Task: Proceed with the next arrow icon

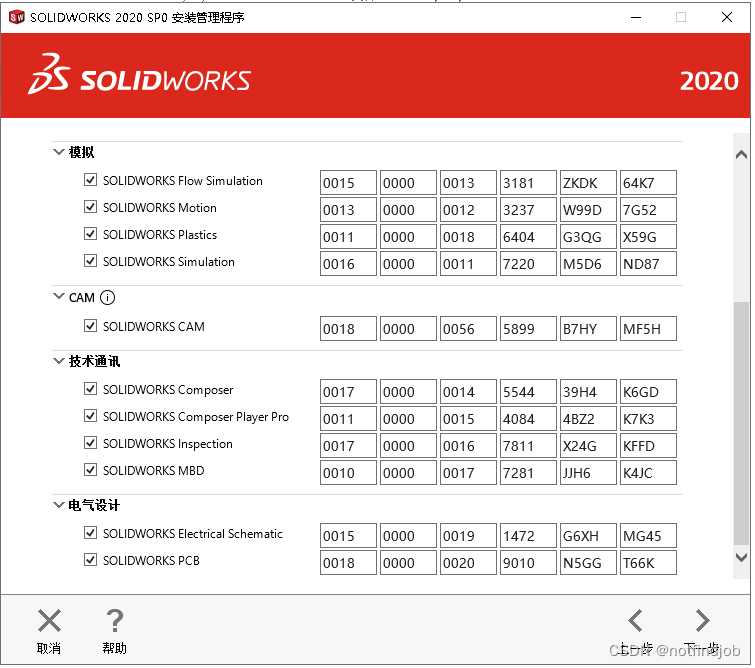Action: coord(702,621)
